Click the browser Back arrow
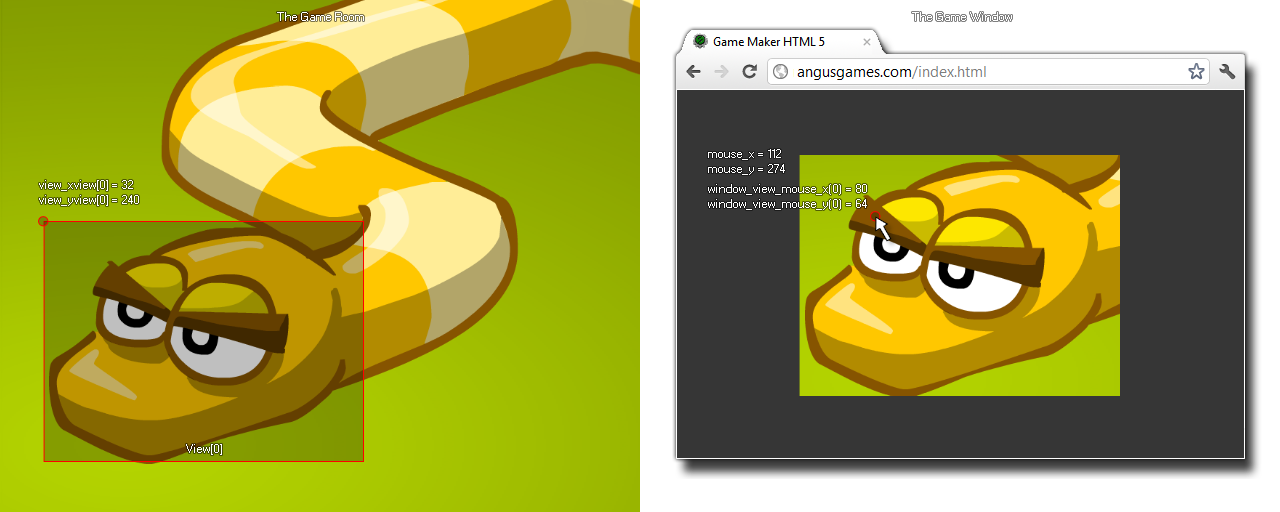The width and height of the screenshot is (1280, 512). pyautogui.click(x=693, y=71)
